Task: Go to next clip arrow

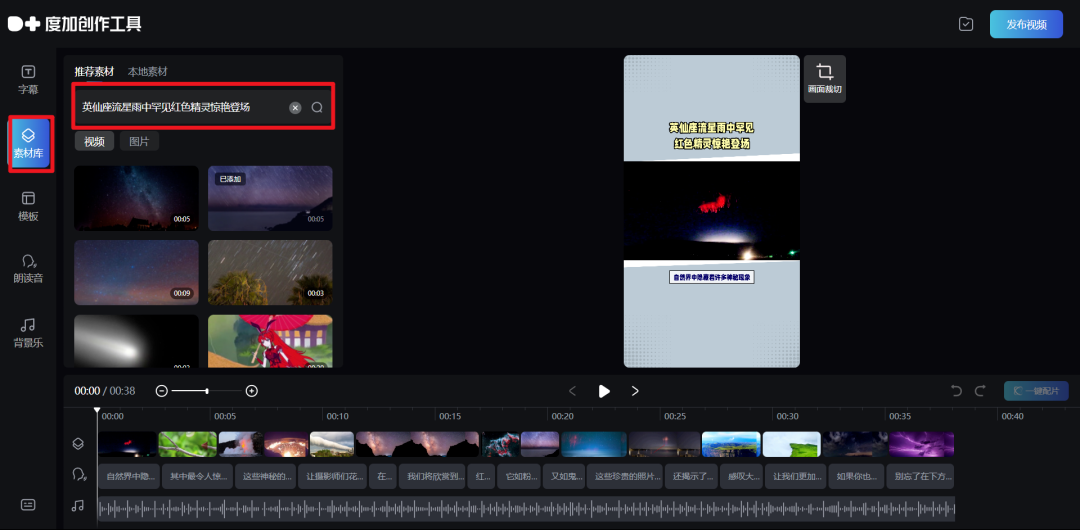Action: [635, 391]
